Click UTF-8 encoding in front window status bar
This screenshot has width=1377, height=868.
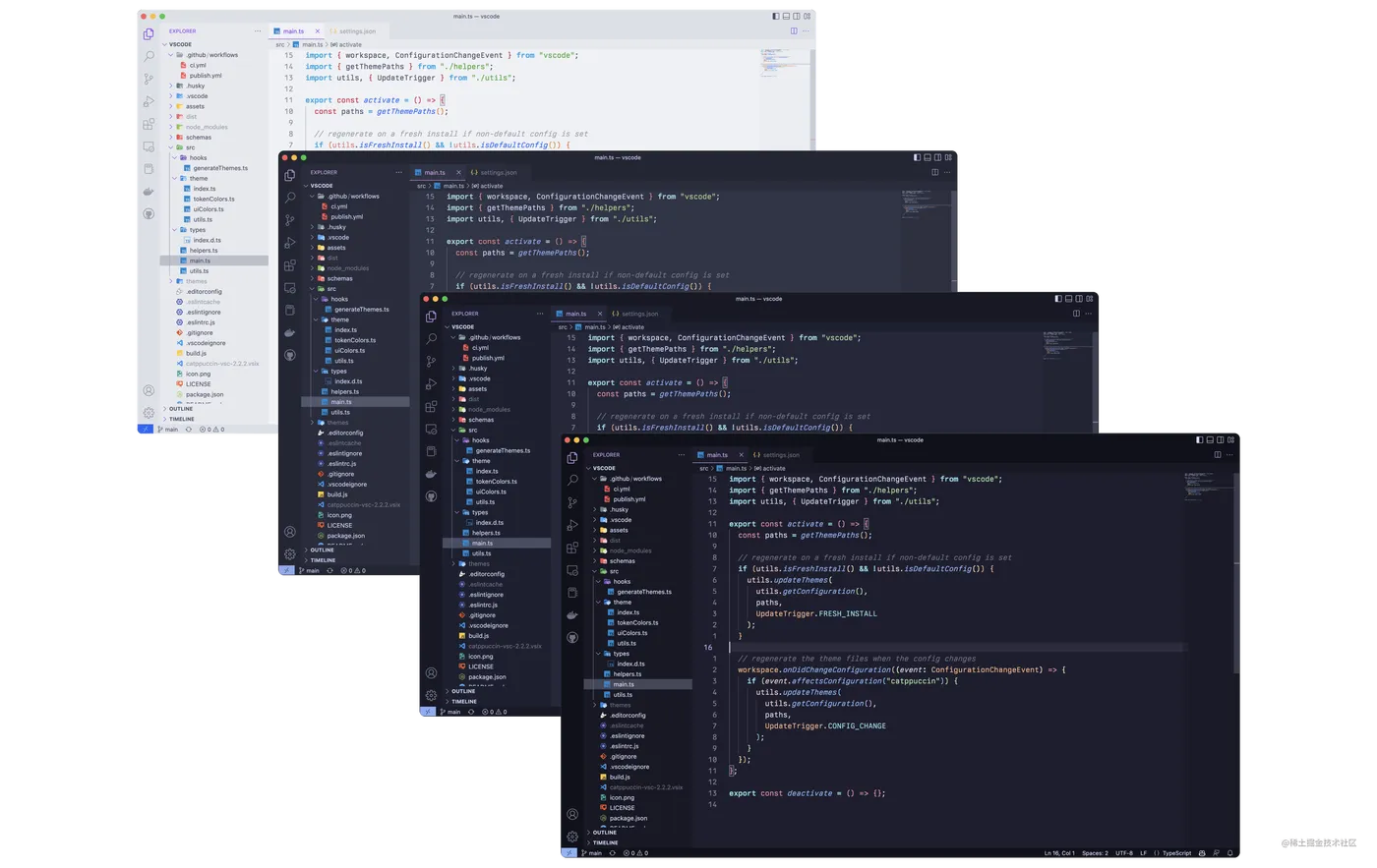click(x=1124, y=853)
